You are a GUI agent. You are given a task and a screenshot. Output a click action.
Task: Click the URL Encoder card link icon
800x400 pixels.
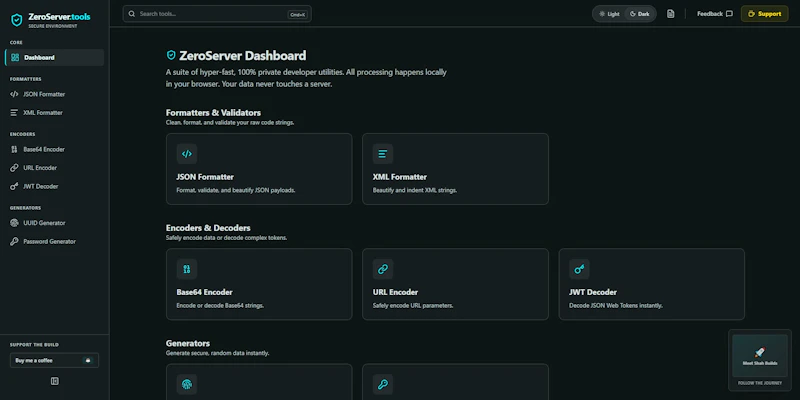click(383, 269)
